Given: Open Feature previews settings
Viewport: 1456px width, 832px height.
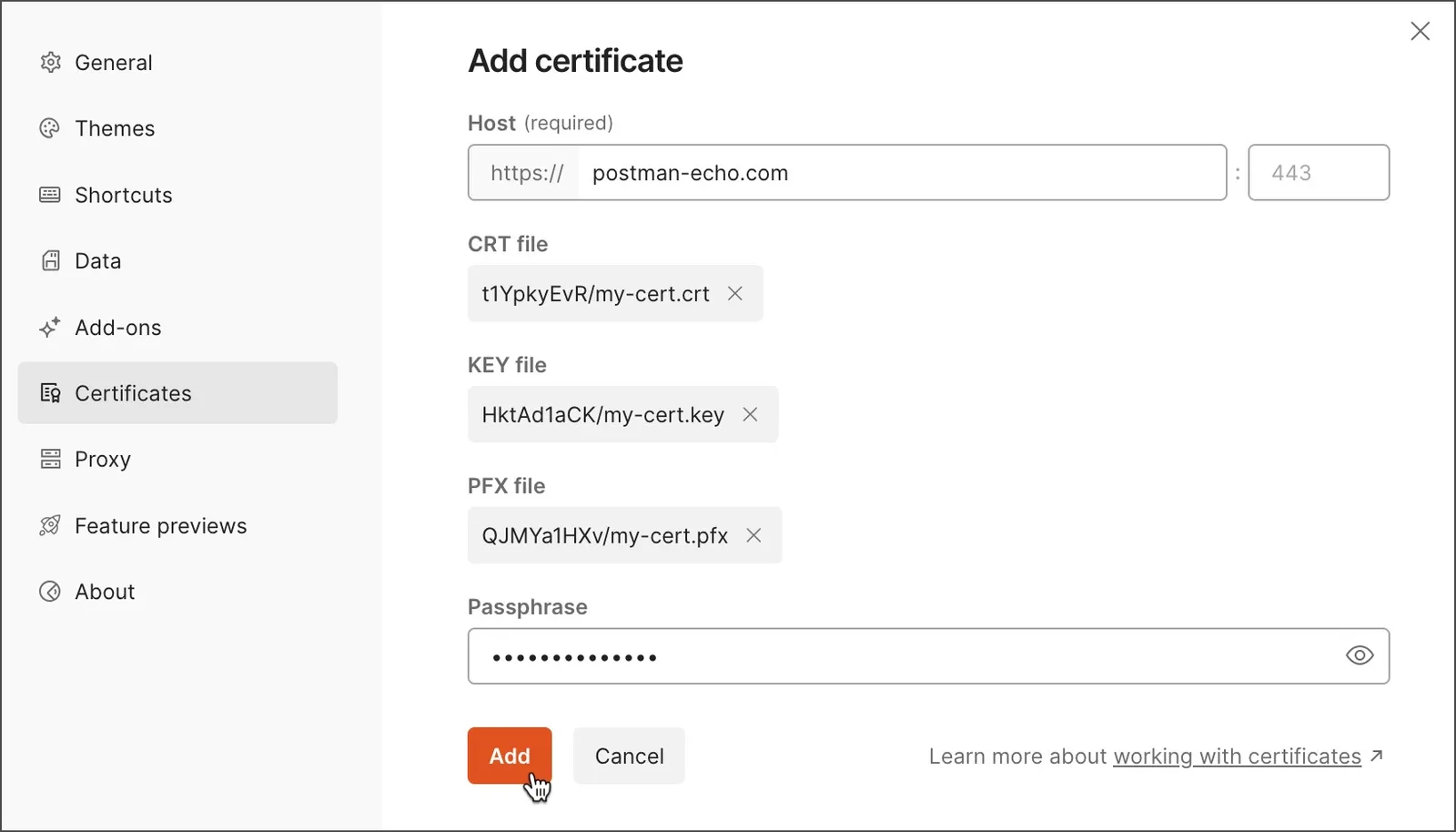Looking at the screenshot, I should pos(177,525).
